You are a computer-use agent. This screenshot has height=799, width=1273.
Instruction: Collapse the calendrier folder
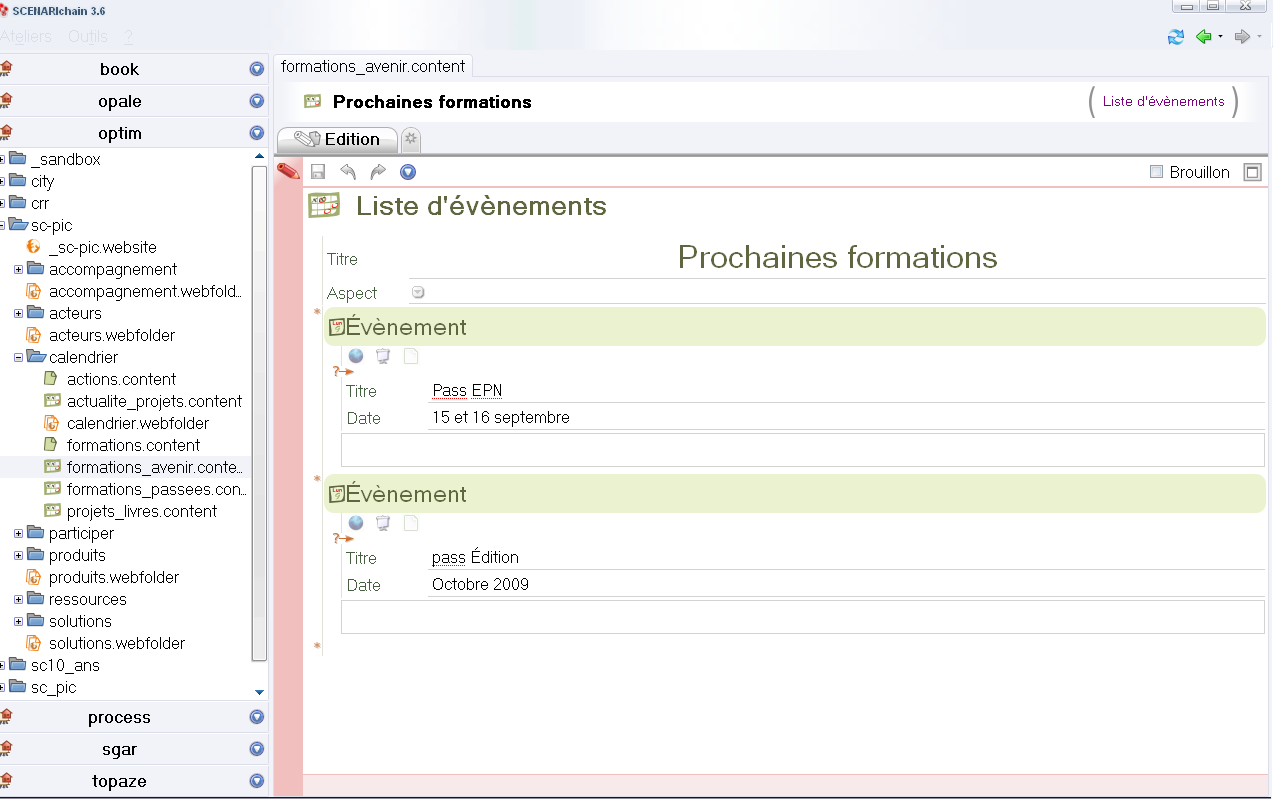coord(18,357)
